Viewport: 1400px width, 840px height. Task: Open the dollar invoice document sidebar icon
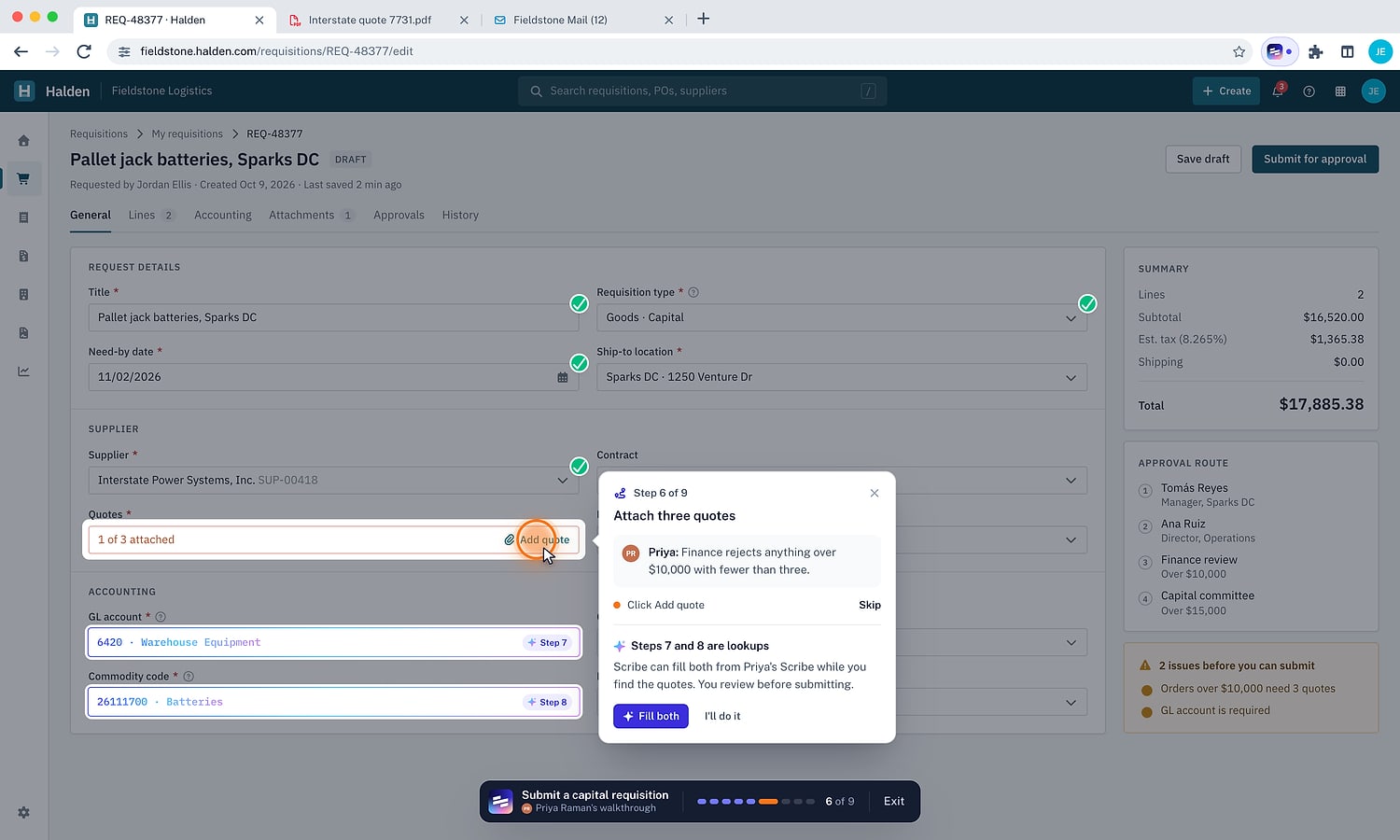[x=23, y=256]
